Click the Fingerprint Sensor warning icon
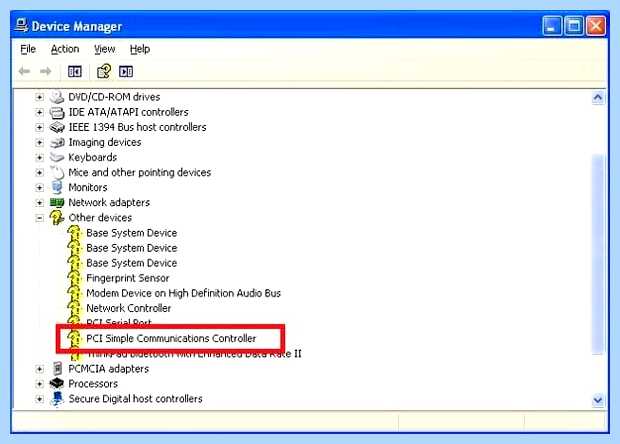This screenshot has width=620, height=444. pyautogui.click(x=74, y=278)
